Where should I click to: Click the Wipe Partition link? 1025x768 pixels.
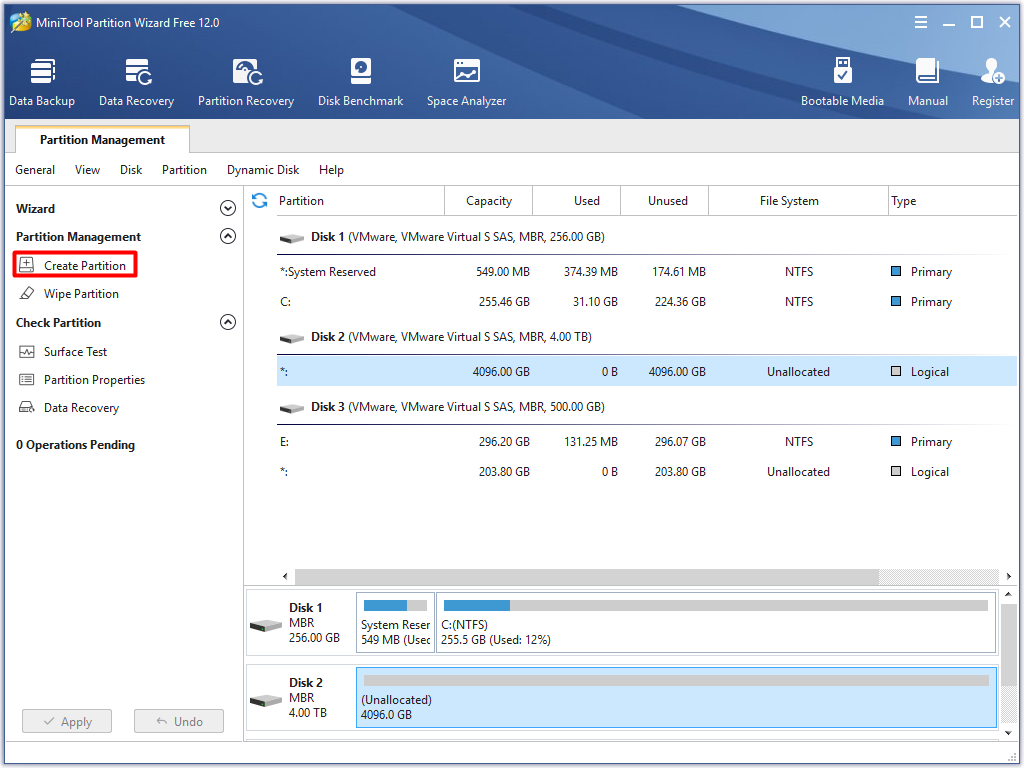tap(81, 294)
